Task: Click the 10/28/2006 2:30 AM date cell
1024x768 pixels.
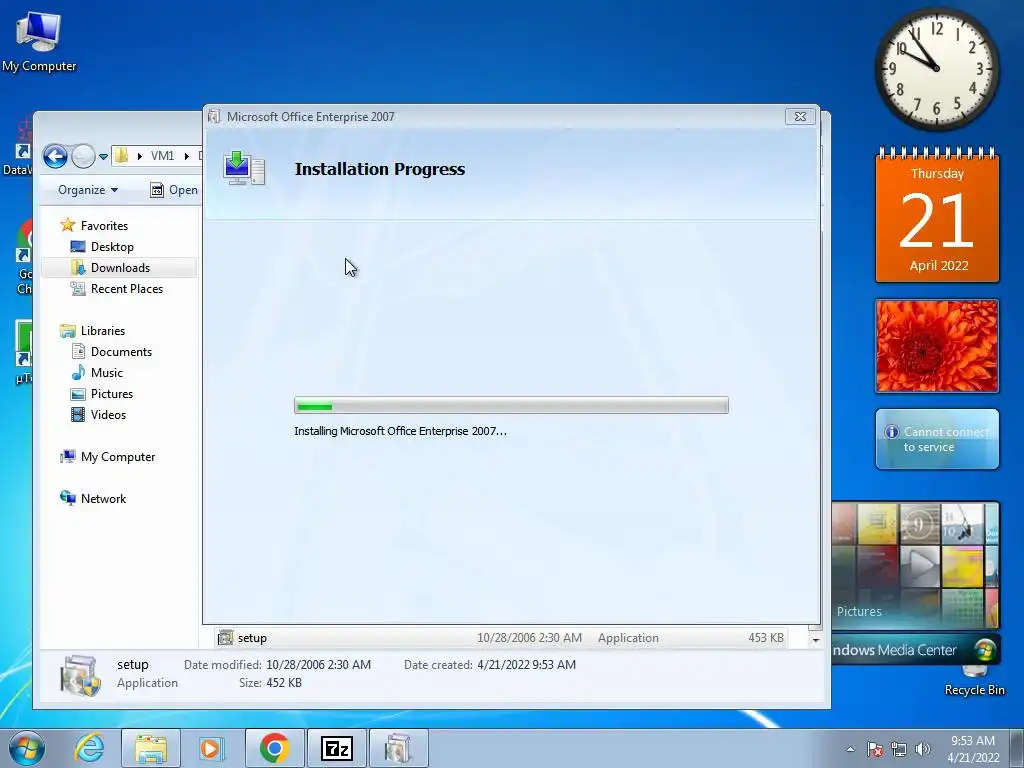Action: point(529,638)
